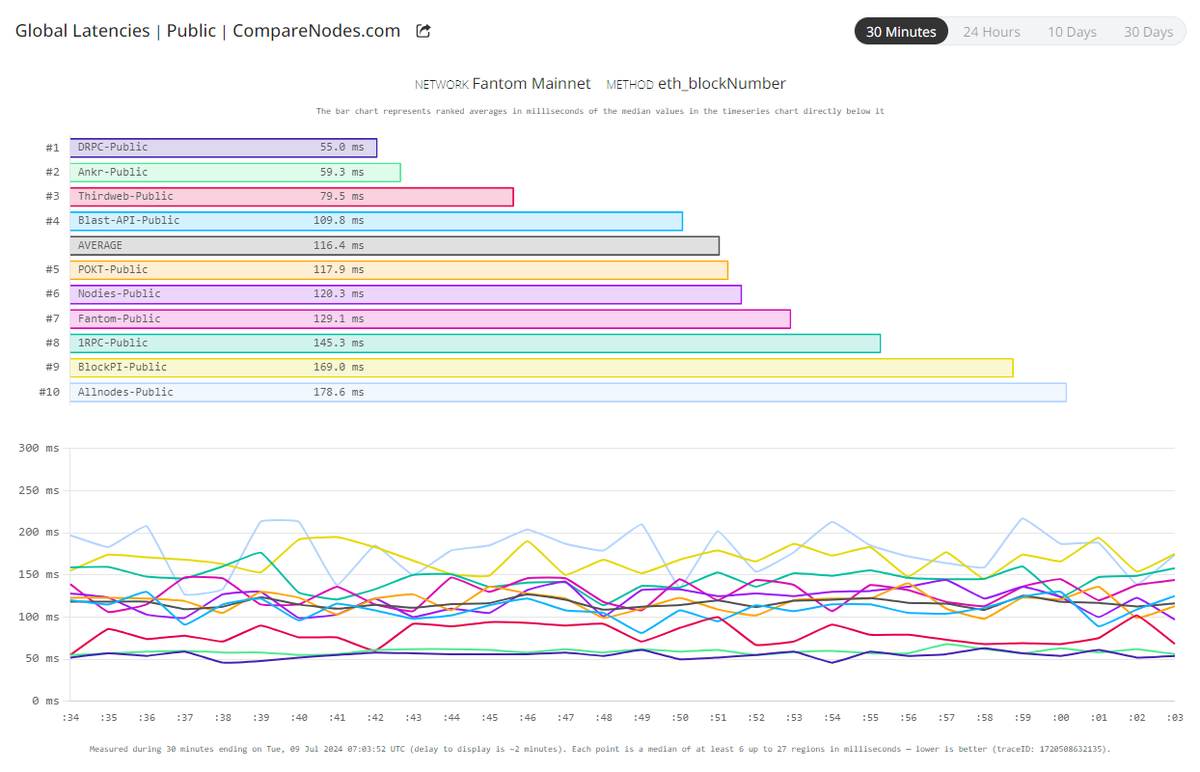Click the :40 time axis label
1200x772 pixels.
coord(298,718)
